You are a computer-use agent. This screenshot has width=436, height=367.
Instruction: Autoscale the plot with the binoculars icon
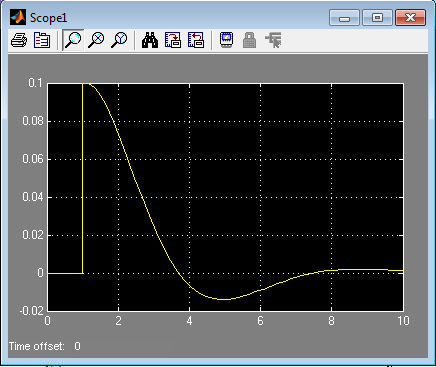(150, 40)
